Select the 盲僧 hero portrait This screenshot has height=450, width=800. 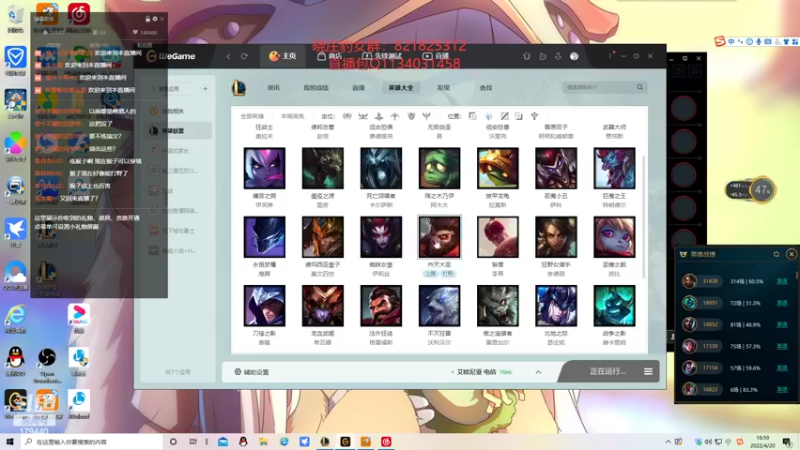point(497,237)
